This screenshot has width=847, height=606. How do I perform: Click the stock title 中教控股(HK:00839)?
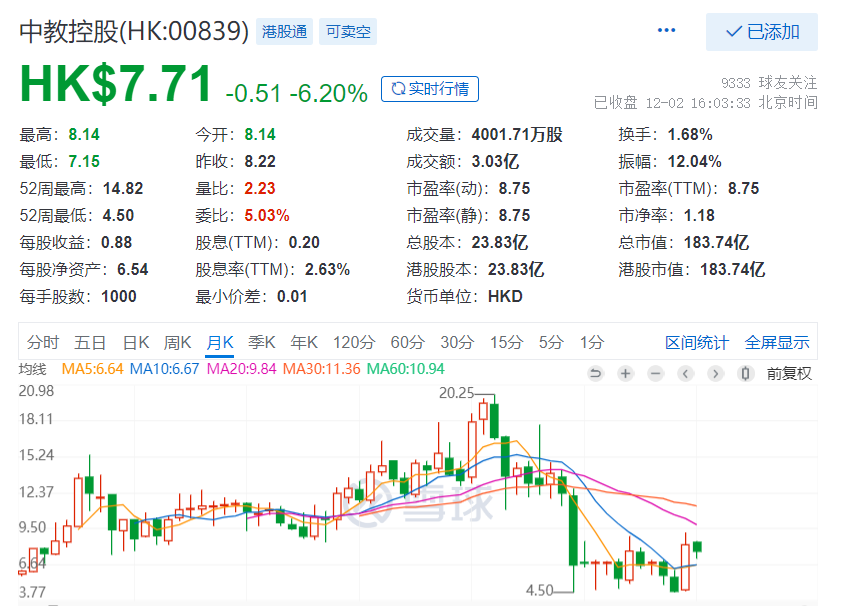tap(134, 31)
